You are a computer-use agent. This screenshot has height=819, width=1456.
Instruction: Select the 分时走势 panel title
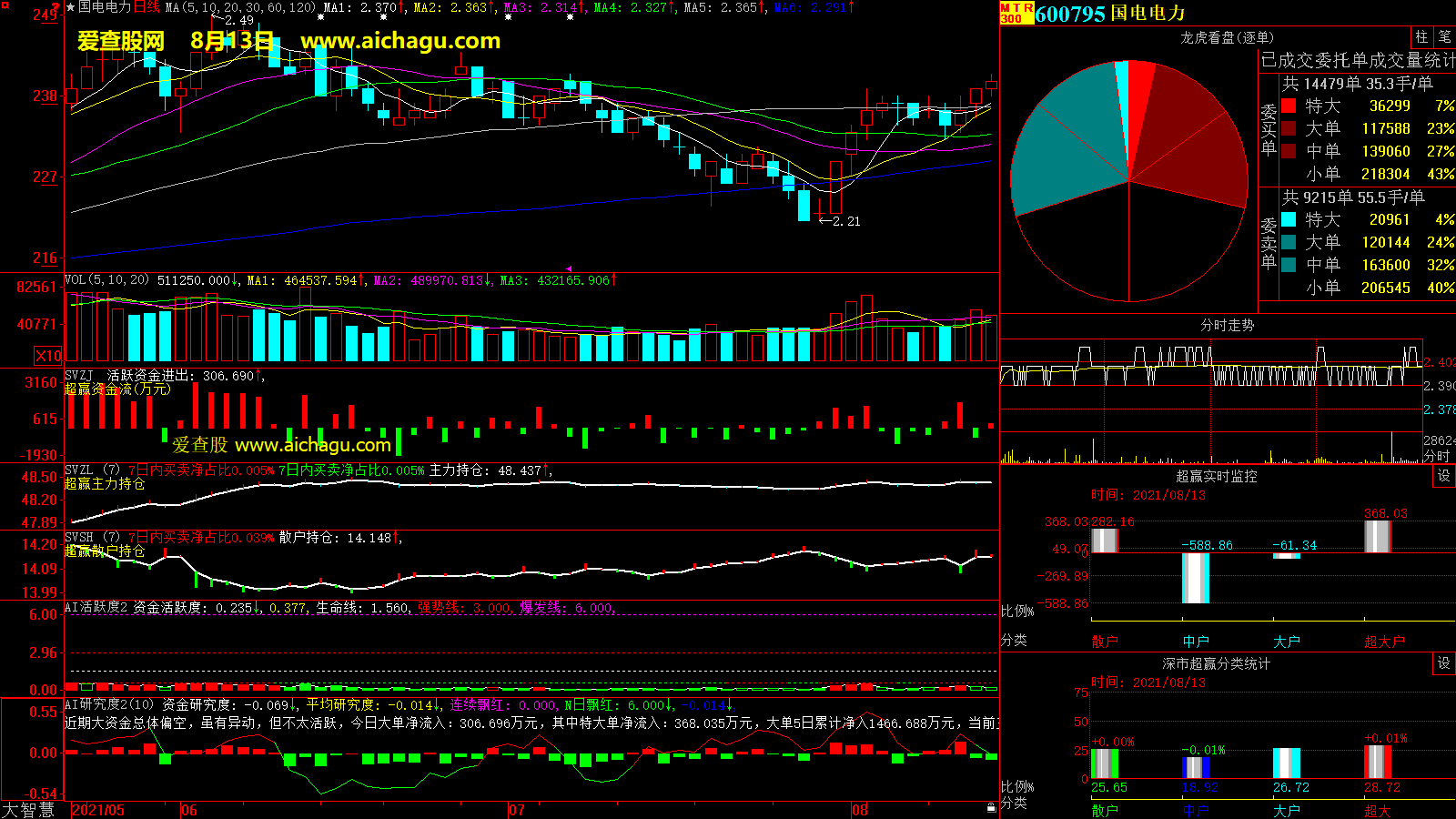[x=1227, y=325]
